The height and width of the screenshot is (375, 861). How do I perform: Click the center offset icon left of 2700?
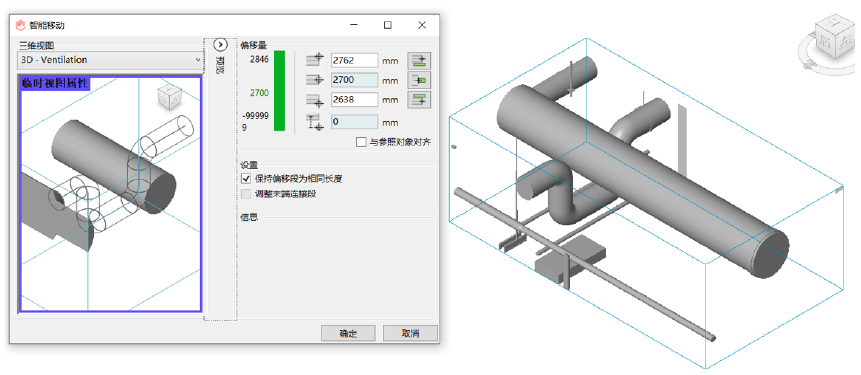[x=316, y=80]
